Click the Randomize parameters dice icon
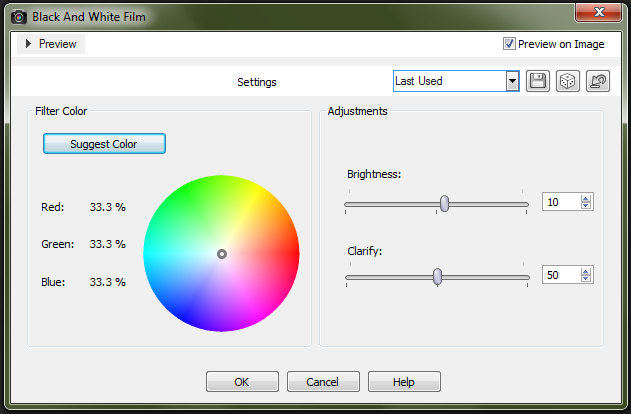The image size is (631, 414). [567, 81]
